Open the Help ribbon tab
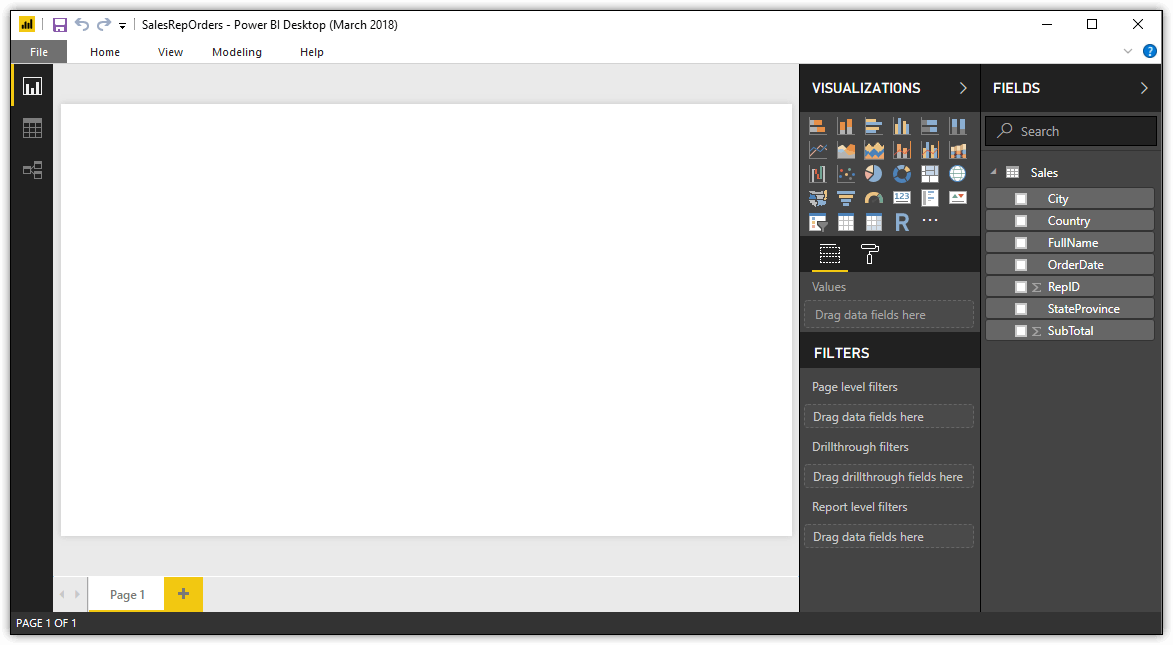The image size is (1173, 645). pos(311,52)
